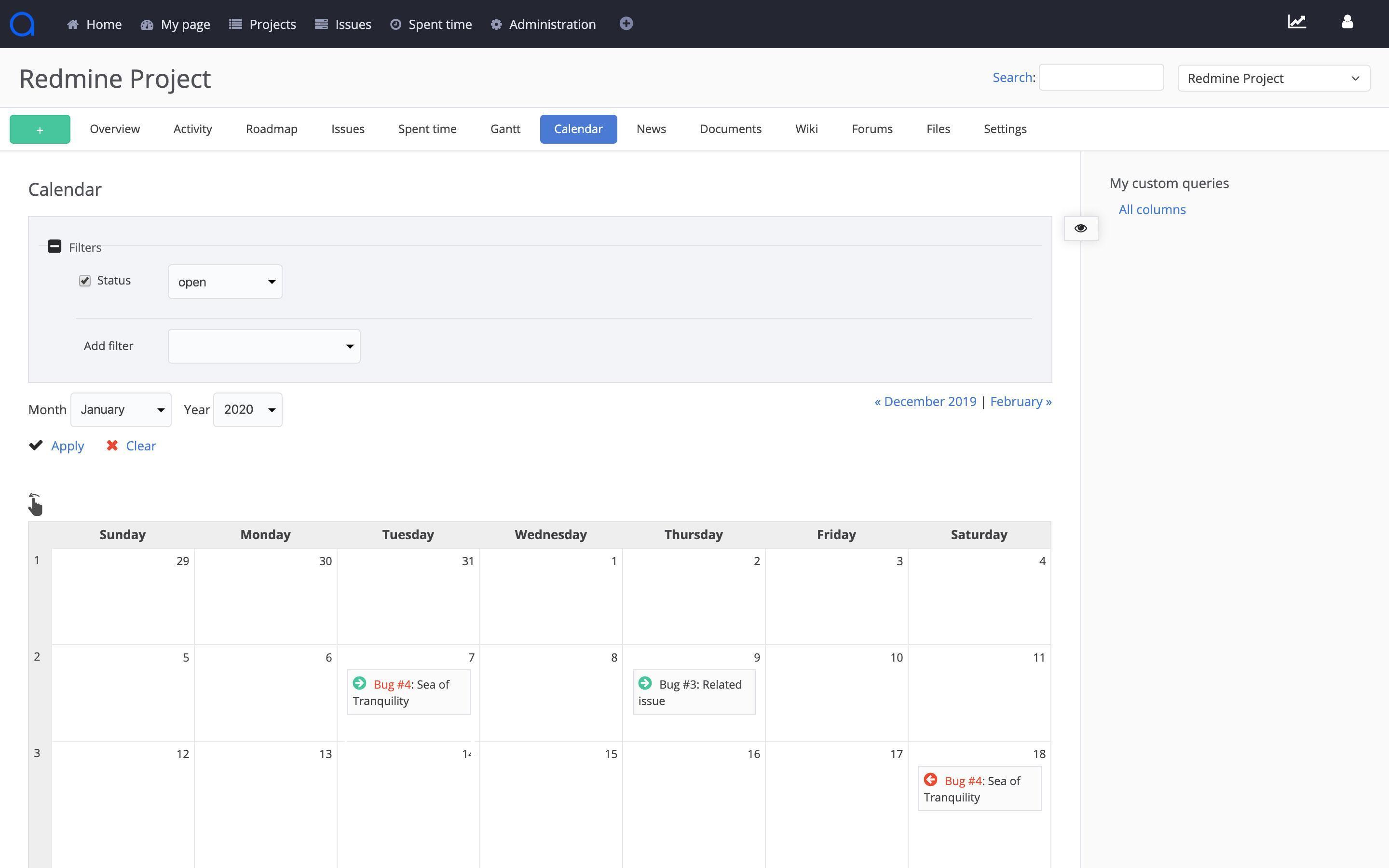Click the hand pointer icon above calendar
The image size is (1389, 868).
click(35, 504)
